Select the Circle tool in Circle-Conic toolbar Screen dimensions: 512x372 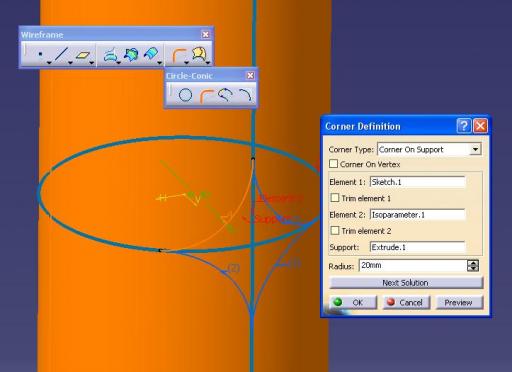(185, 95)
